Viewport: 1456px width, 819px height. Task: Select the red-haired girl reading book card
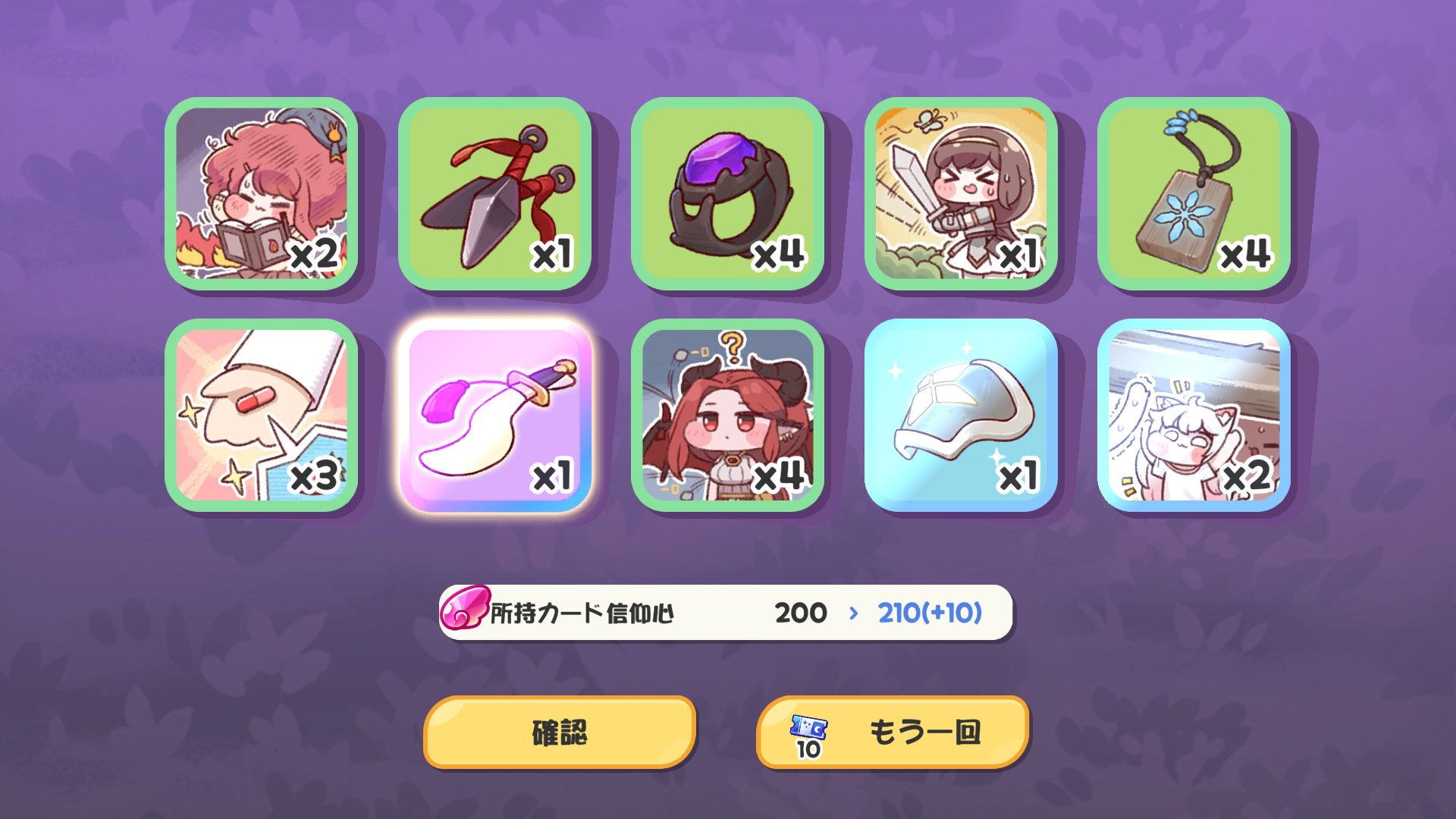[262, 193]
